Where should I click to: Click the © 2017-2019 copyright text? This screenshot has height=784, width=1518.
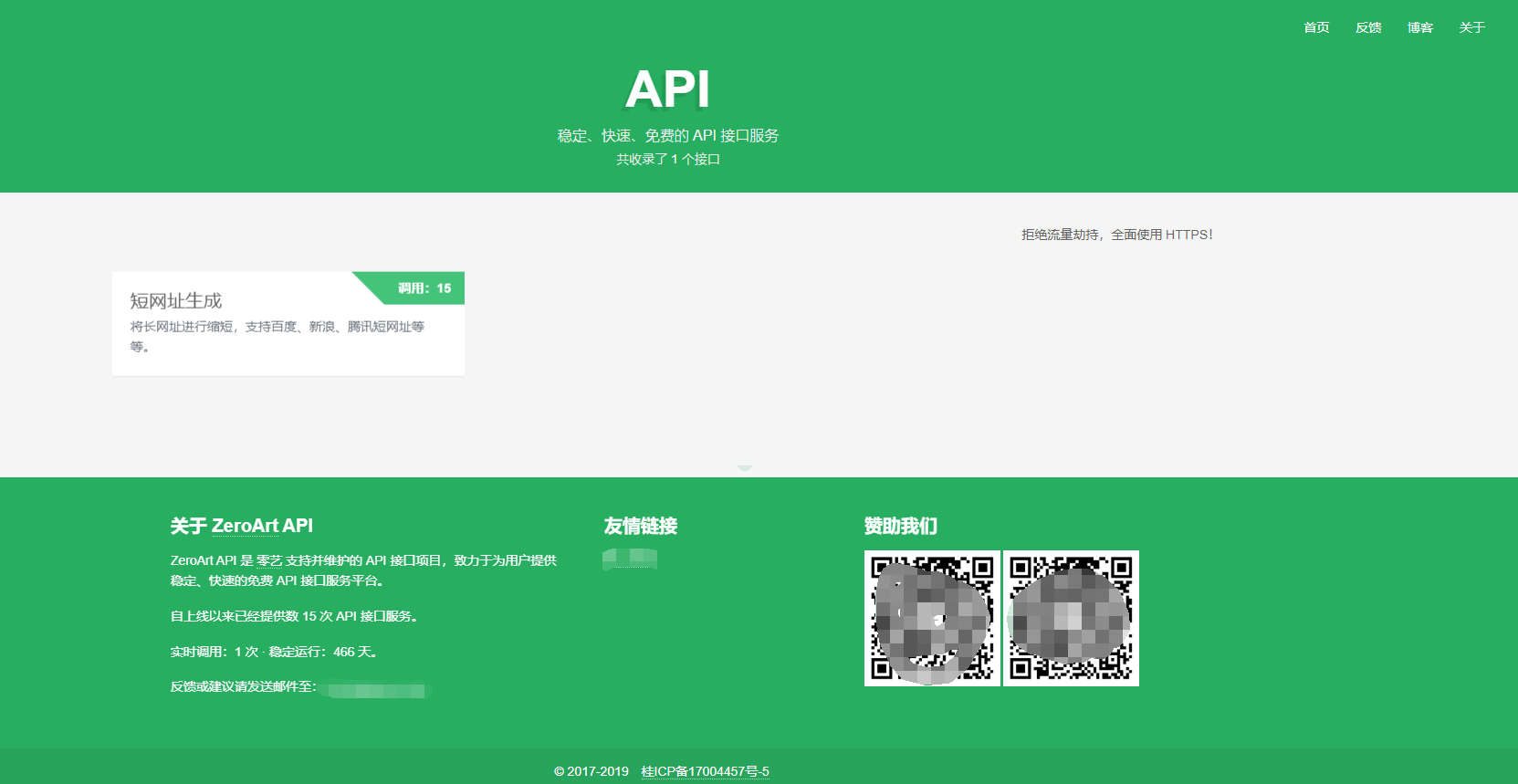[x=591, y=771]
